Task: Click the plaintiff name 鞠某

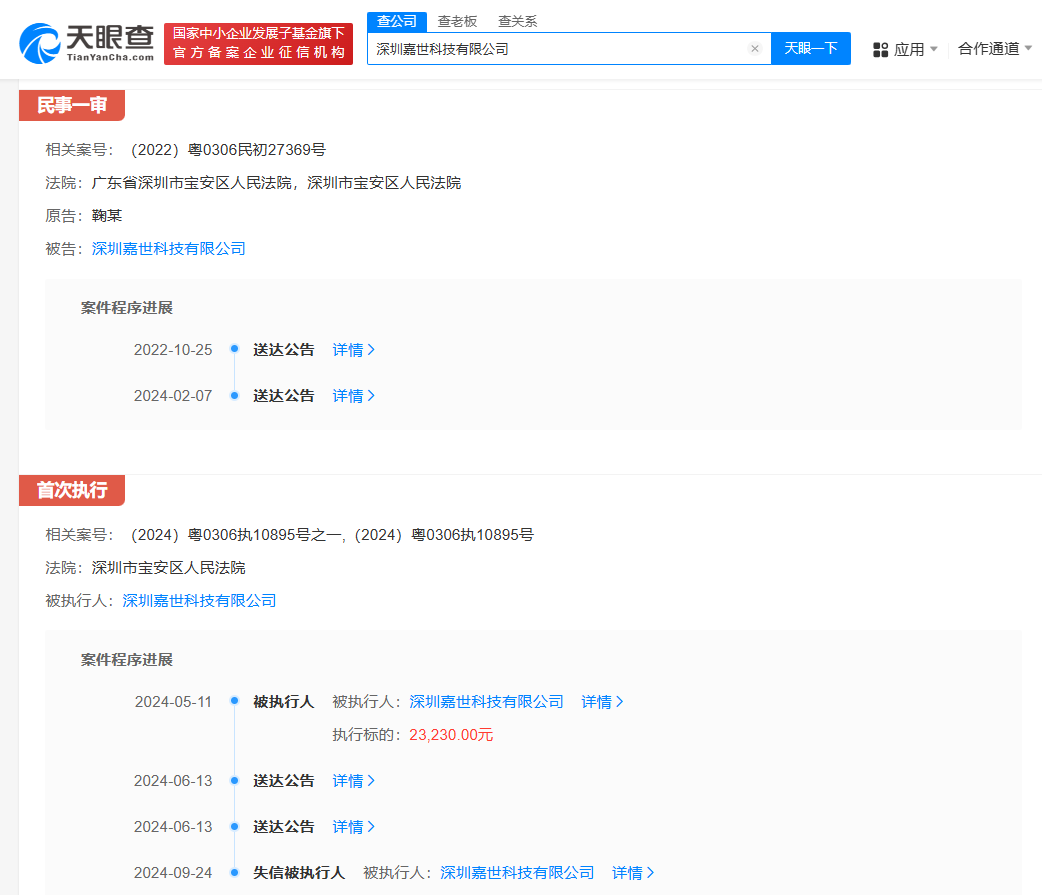Action: [107, 215]
